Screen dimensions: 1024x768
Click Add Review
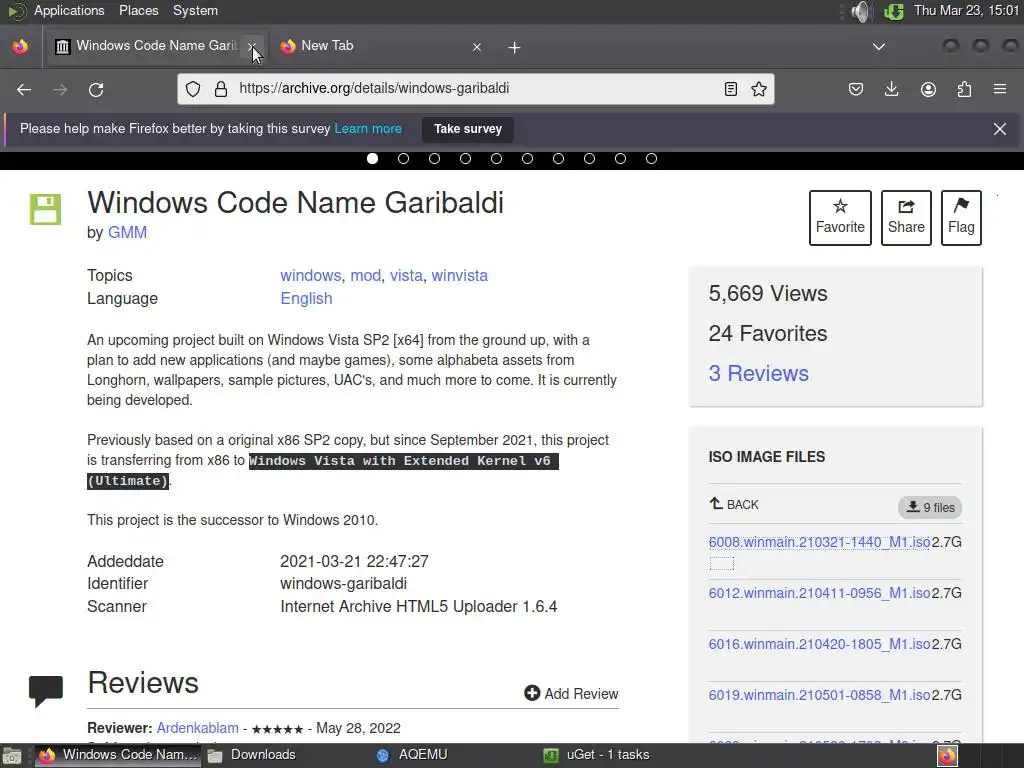pos(571,694)
